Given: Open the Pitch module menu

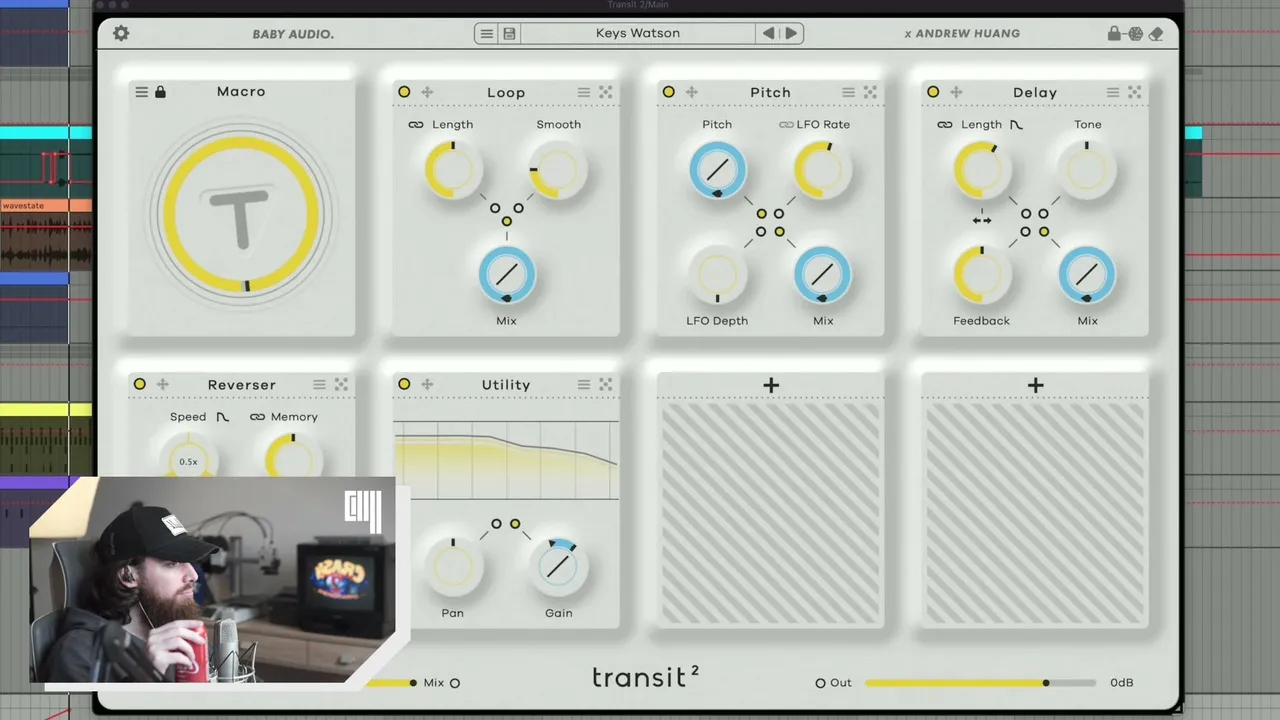Looking at the screenshot, I should point(848,92).
